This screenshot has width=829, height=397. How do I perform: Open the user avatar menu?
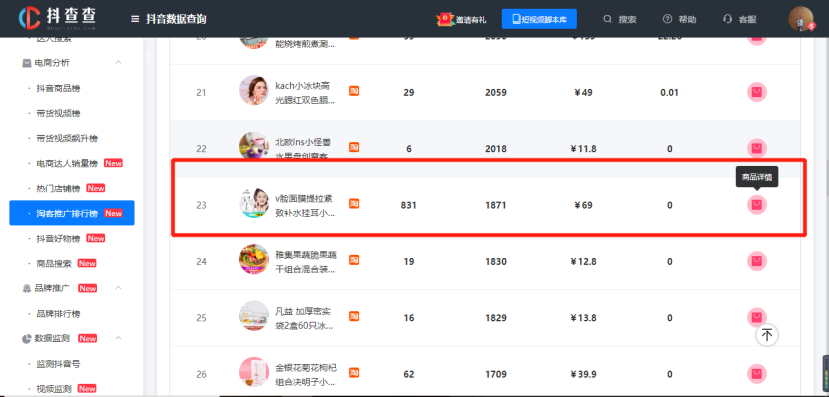coord(801,20)
